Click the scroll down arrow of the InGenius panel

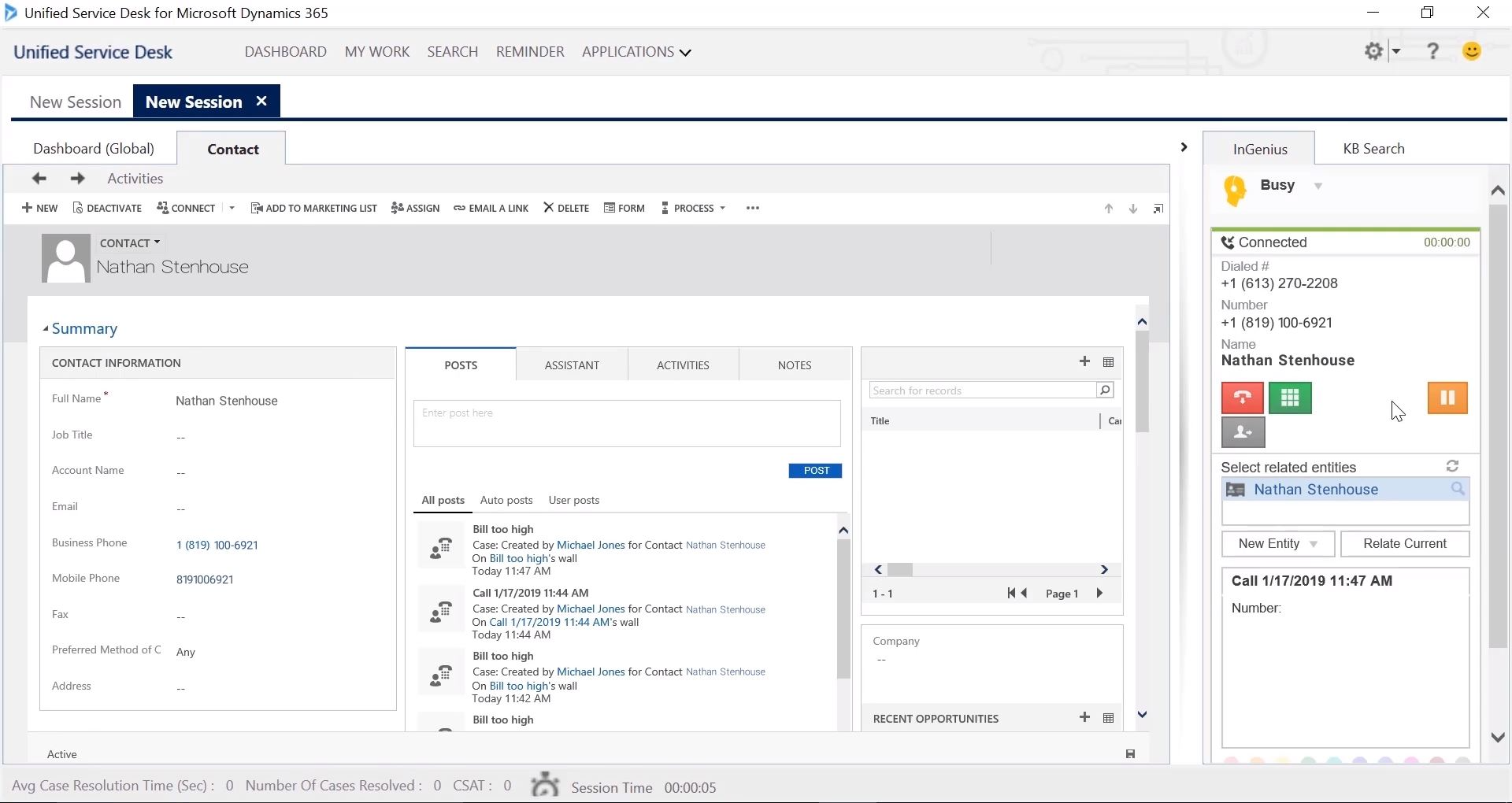point(1498,737)
